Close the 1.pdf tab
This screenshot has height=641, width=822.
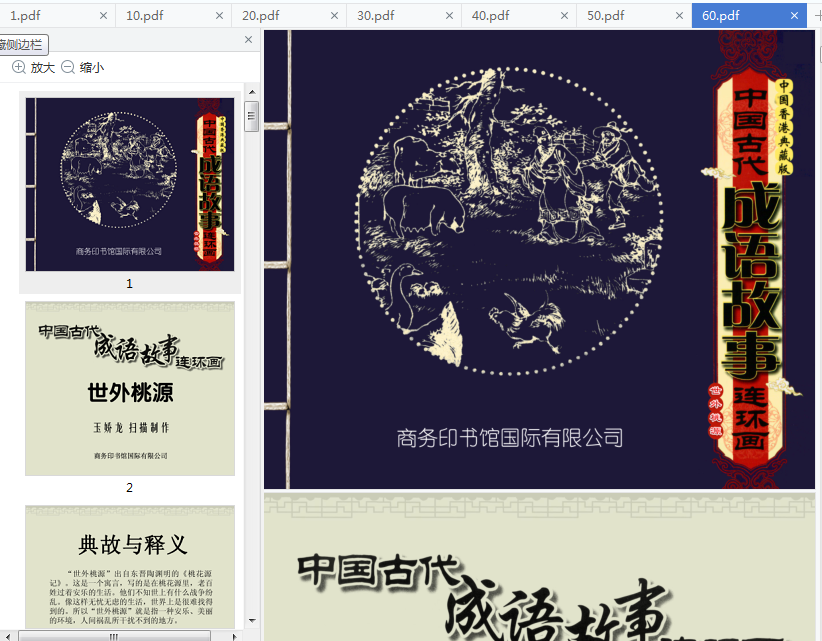tap(103, 16)
